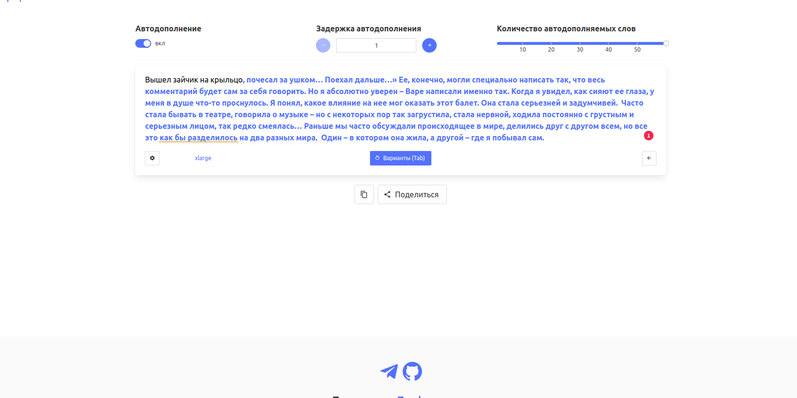
Task: Open the GitHub icon link in footer
Action: pos(412,372)
